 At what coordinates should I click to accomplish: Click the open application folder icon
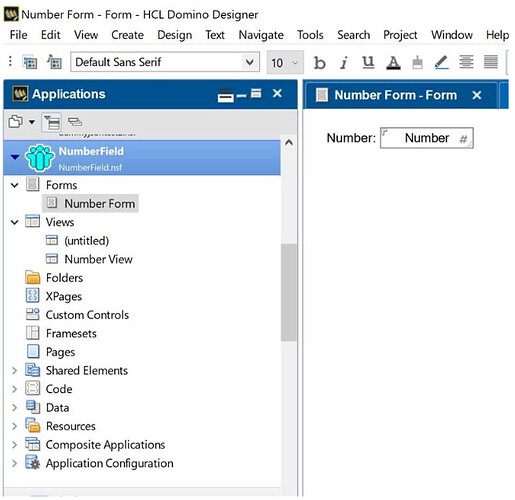click(15, 122)
